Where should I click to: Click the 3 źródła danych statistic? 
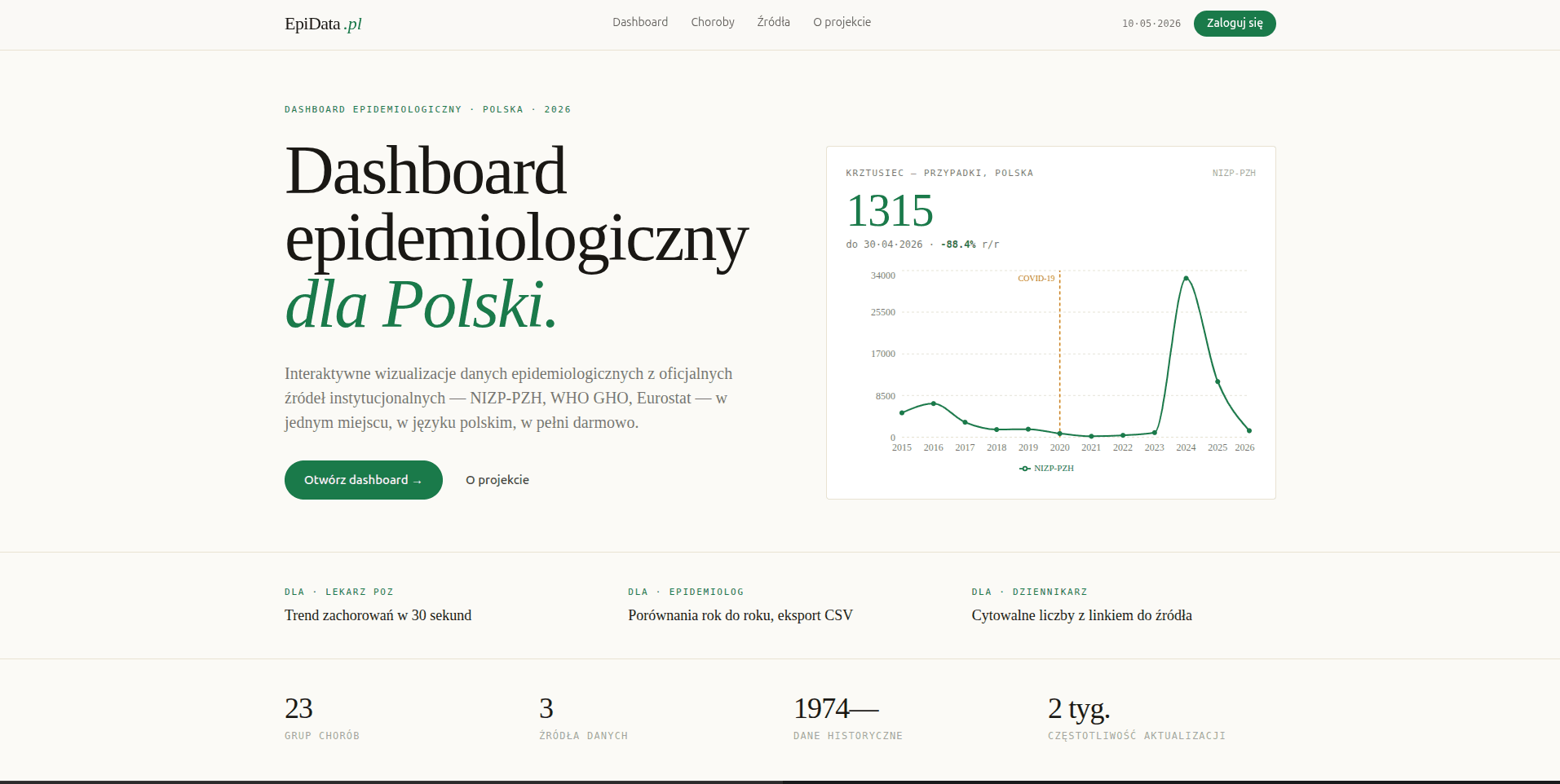pos(583,717)
